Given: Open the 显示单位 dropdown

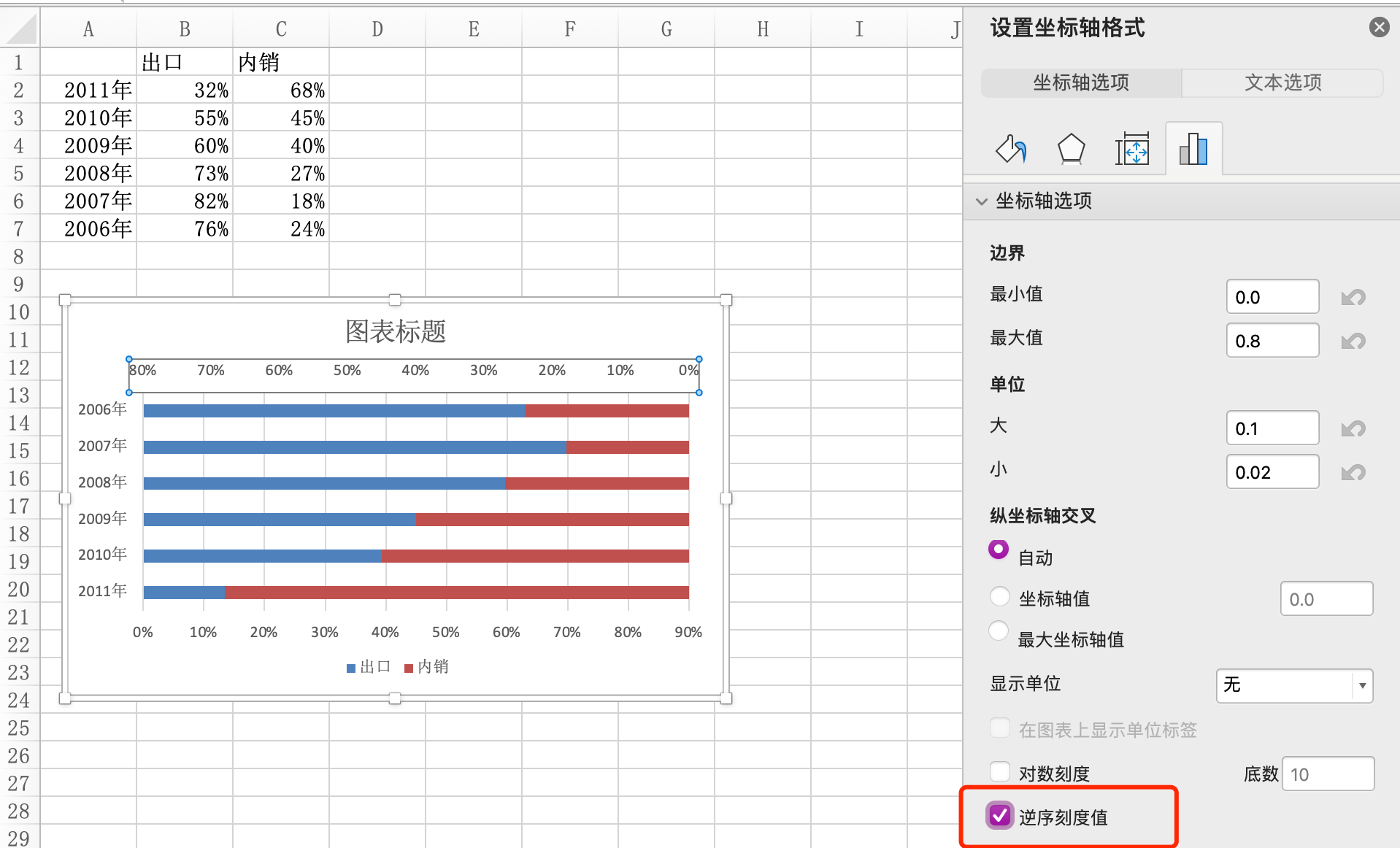Looking at the screenshot, I should coord(1294,685).
